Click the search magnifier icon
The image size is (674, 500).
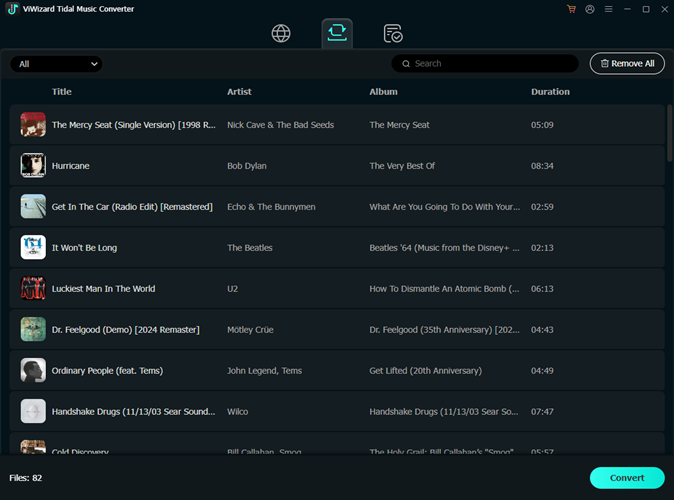point(406,64)
